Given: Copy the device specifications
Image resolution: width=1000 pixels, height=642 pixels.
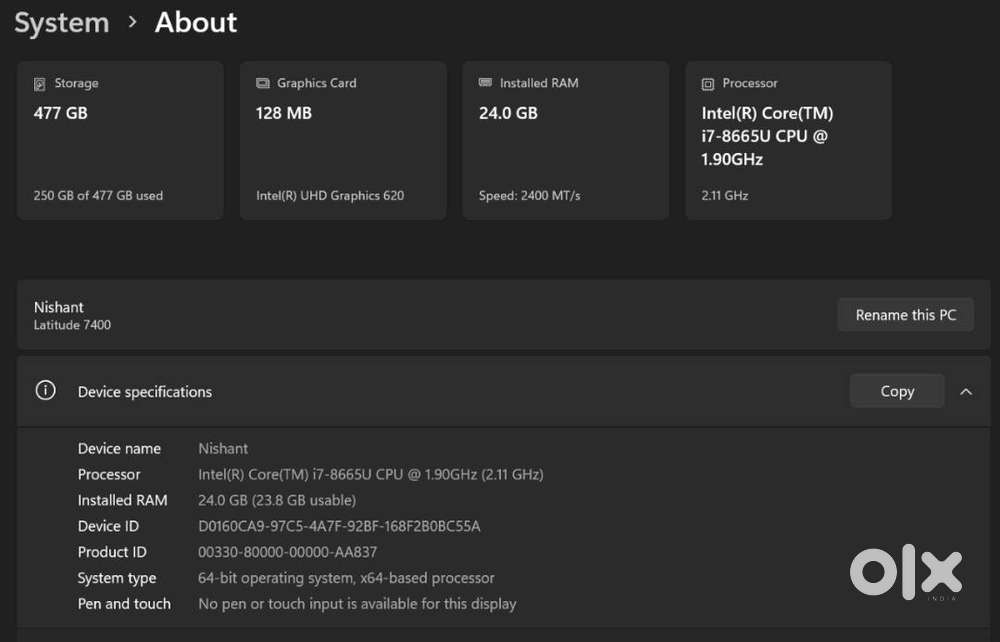Looking at the screenshot, I should coord(896,391).
